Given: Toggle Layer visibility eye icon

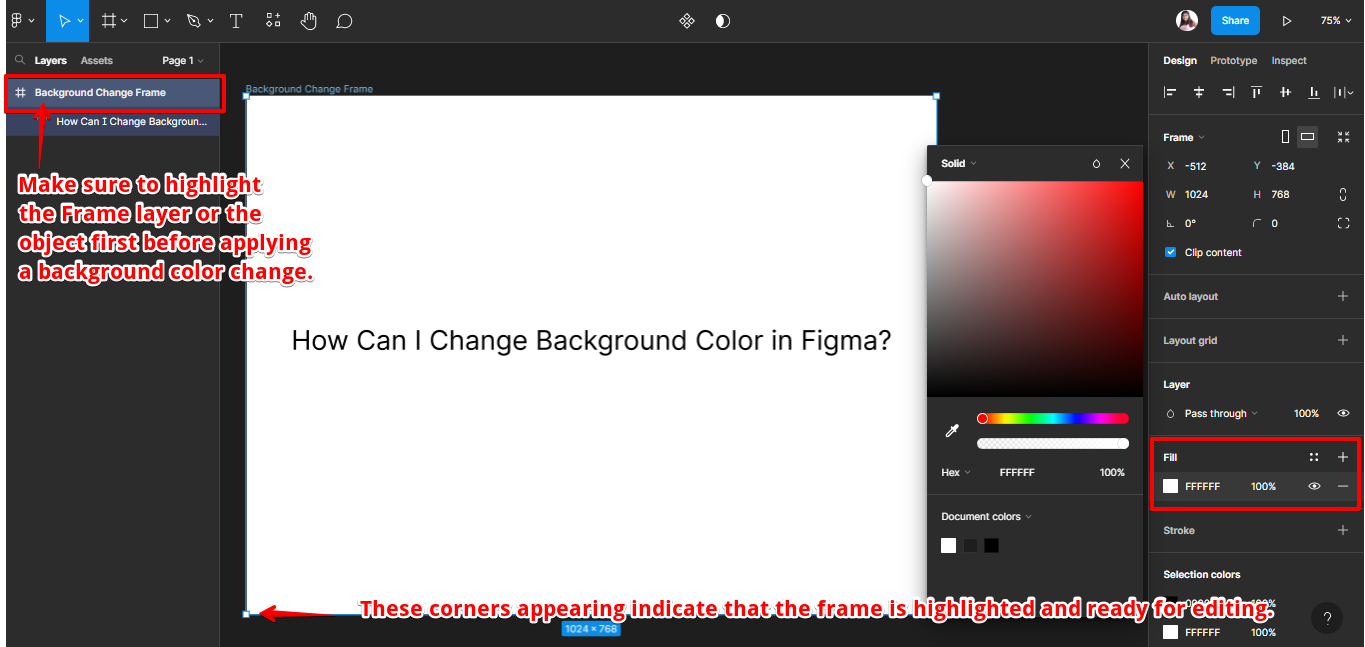Looking at the screenshot, I should pyautogui.click(x=1343, y=413).
